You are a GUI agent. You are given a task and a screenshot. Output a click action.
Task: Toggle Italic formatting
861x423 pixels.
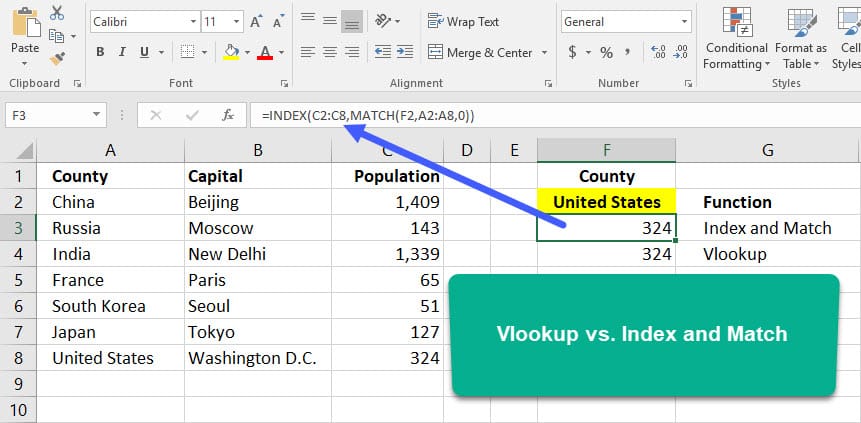click(124, 52)
